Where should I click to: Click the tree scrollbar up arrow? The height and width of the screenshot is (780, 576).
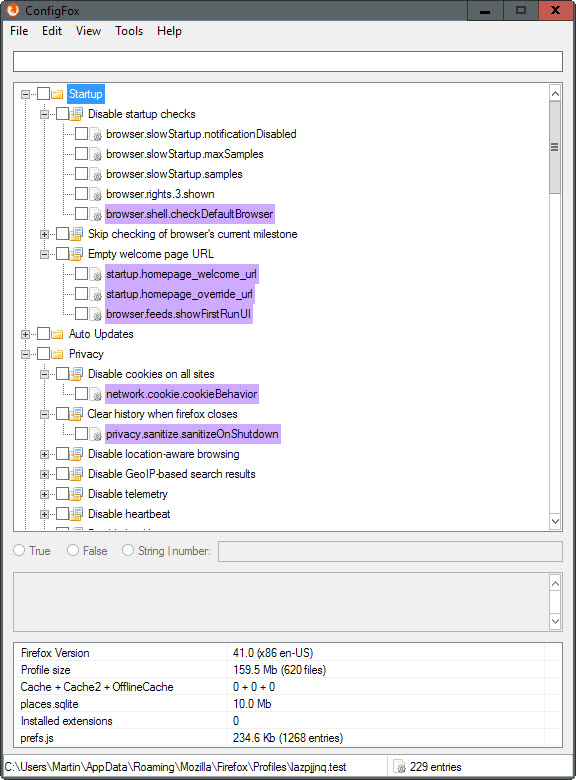[x=555, y=93]
